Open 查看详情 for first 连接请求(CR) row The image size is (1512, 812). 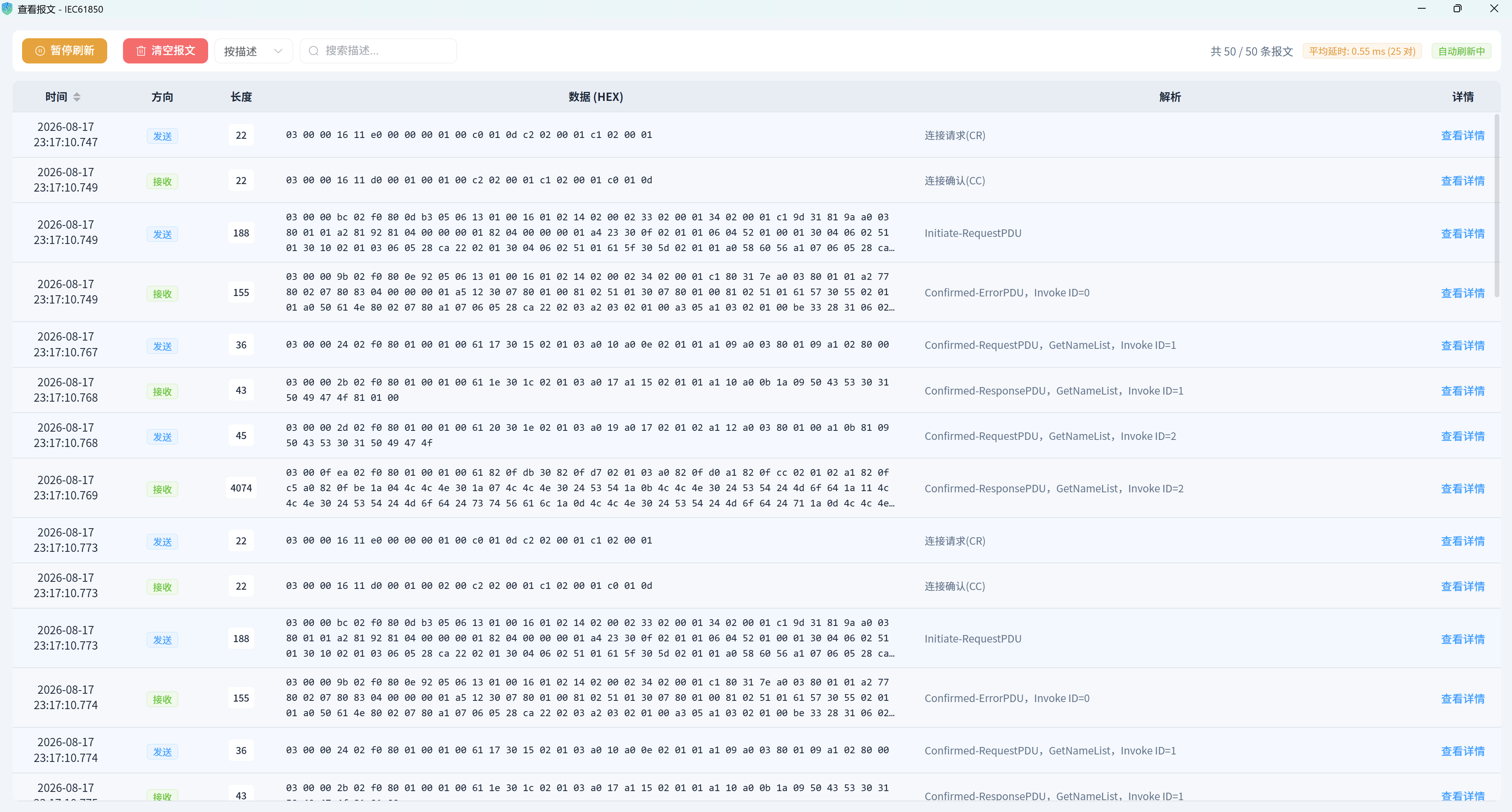click(x=1463, y=136)
